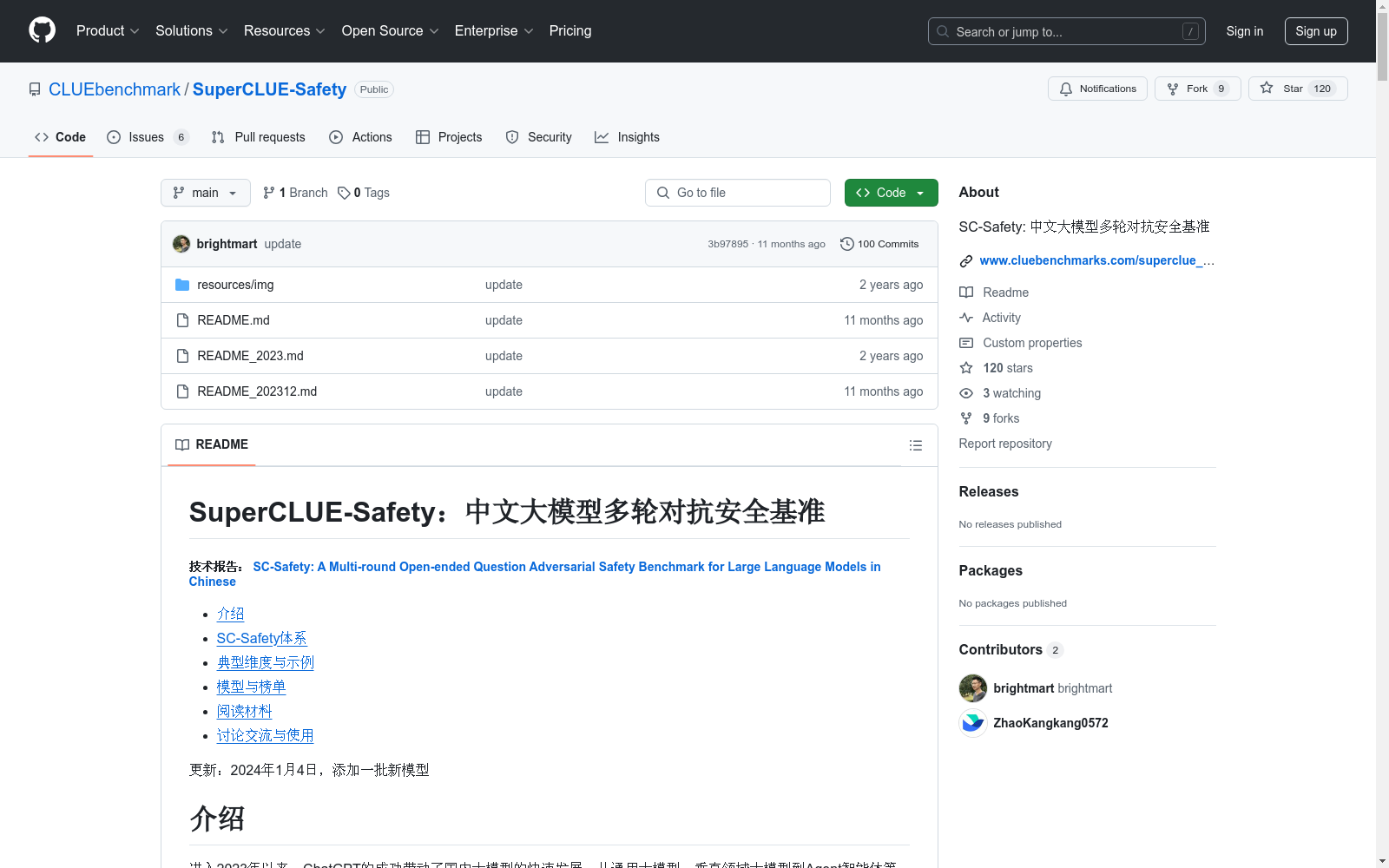Jump to the SC-Safety体系 section link
Image resolution: width=1389 pixels, height=868 pixels.
click(x=261, y=638)
